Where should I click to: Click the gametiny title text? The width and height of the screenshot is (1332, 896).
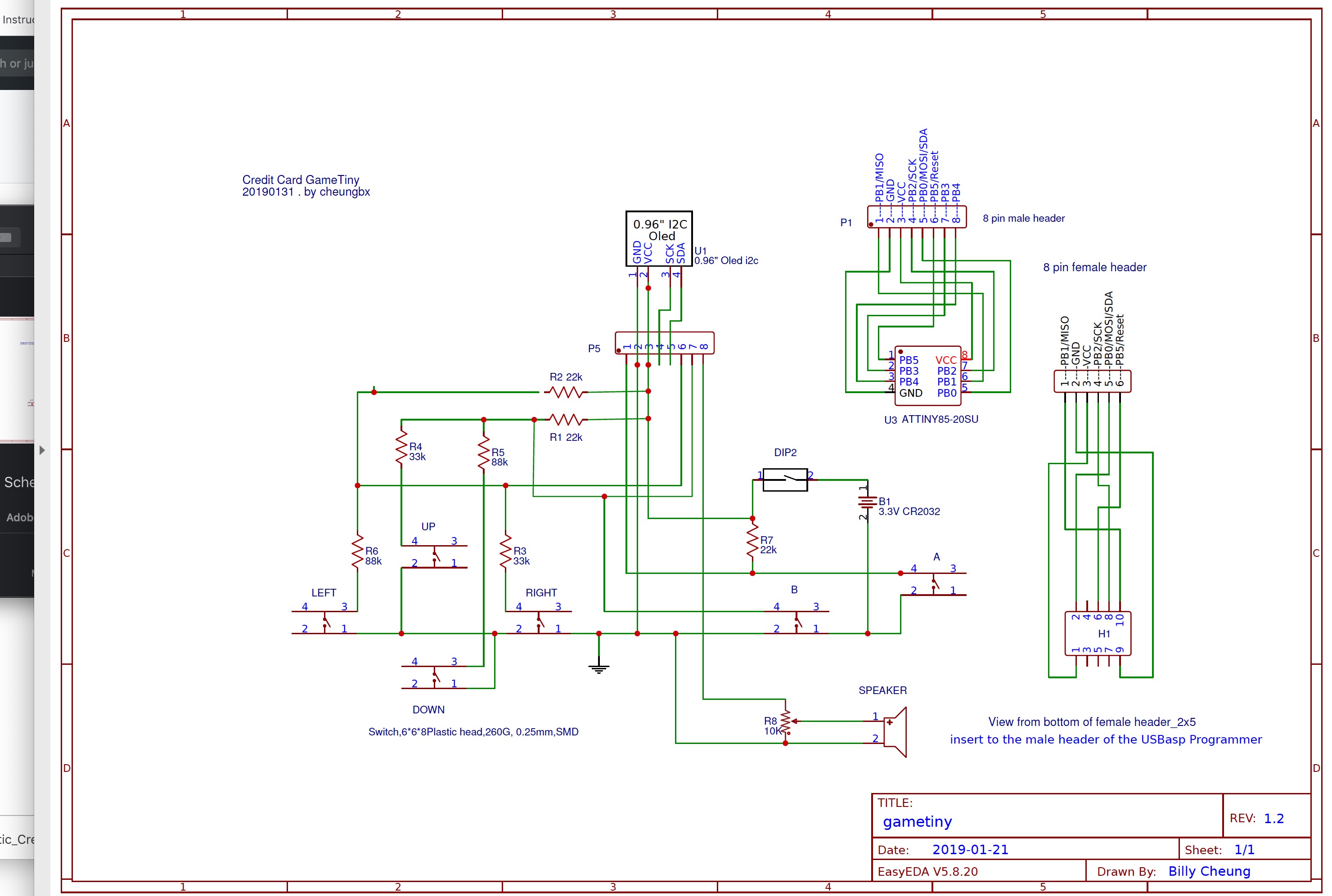[x=917, y=822]
